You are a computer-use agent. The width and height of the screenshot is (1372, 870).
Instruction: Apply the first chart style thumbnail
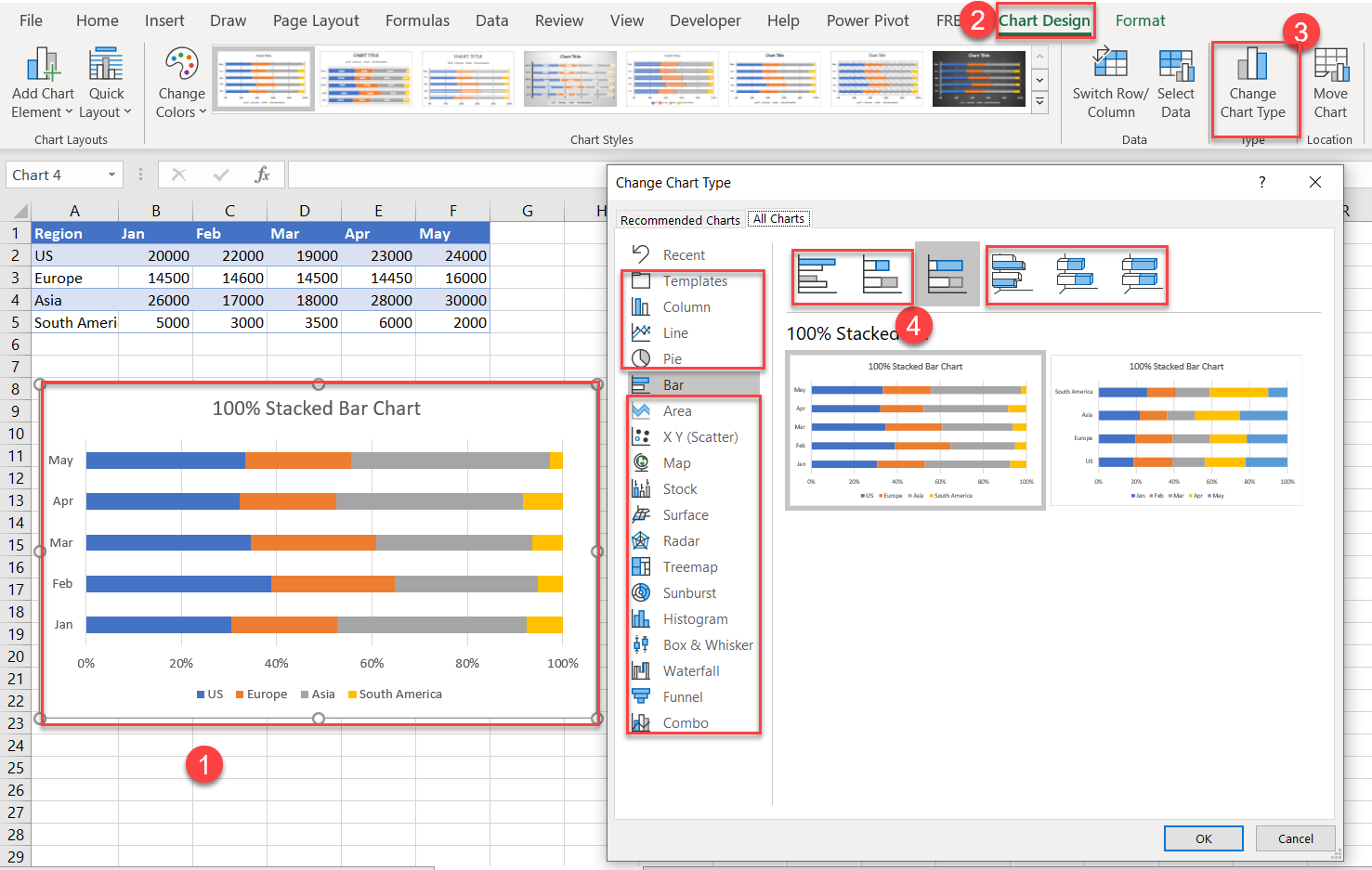264,79
